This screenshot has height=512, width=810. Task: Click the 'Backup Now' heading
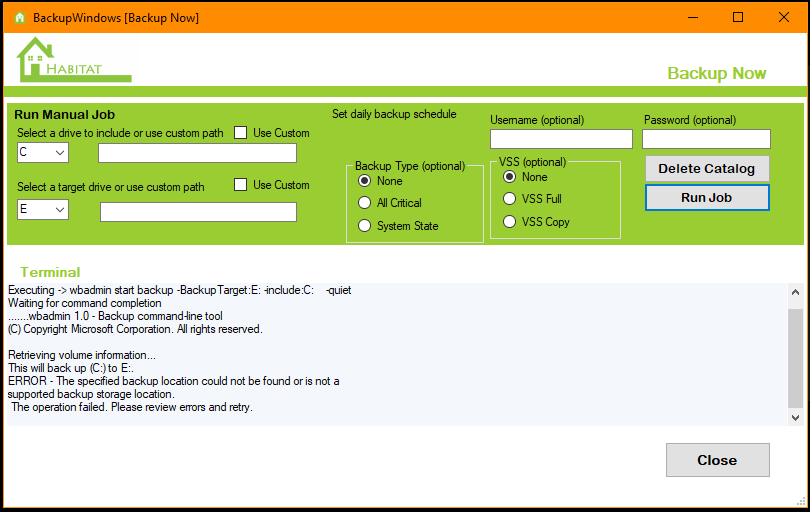(716, 73)
